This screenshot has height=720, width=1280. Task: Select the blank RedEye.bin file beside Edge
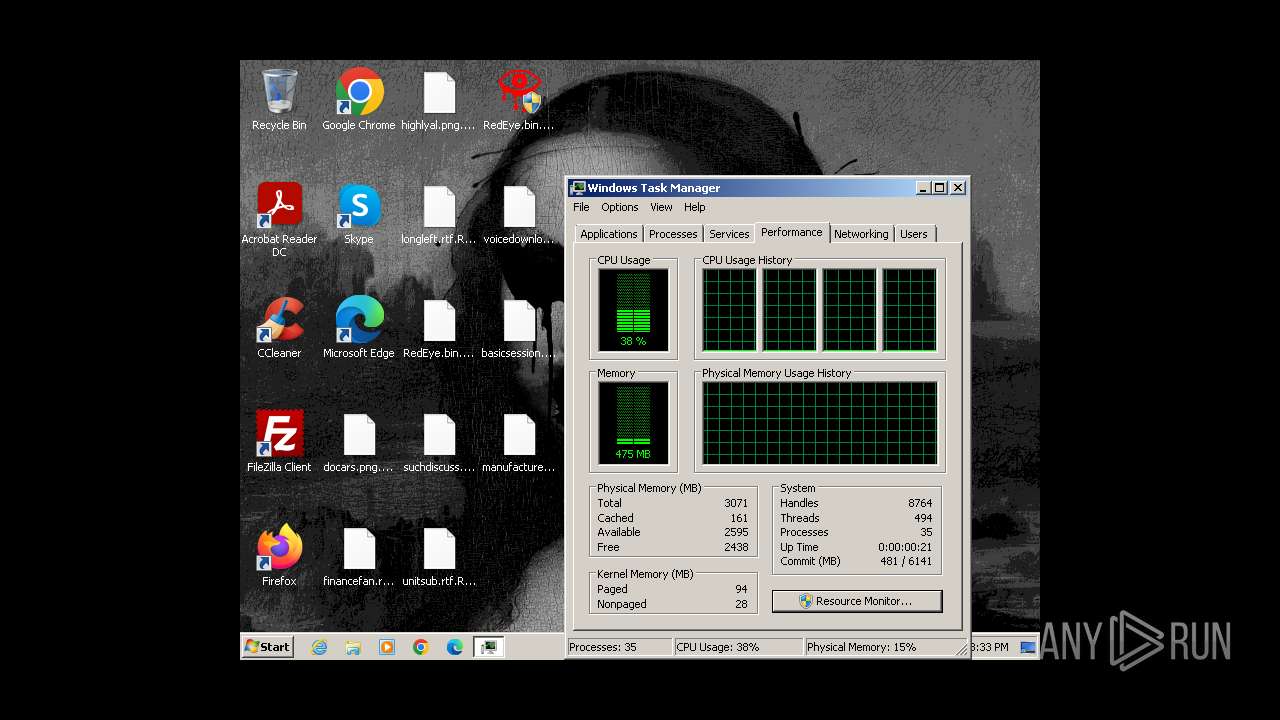439,328
